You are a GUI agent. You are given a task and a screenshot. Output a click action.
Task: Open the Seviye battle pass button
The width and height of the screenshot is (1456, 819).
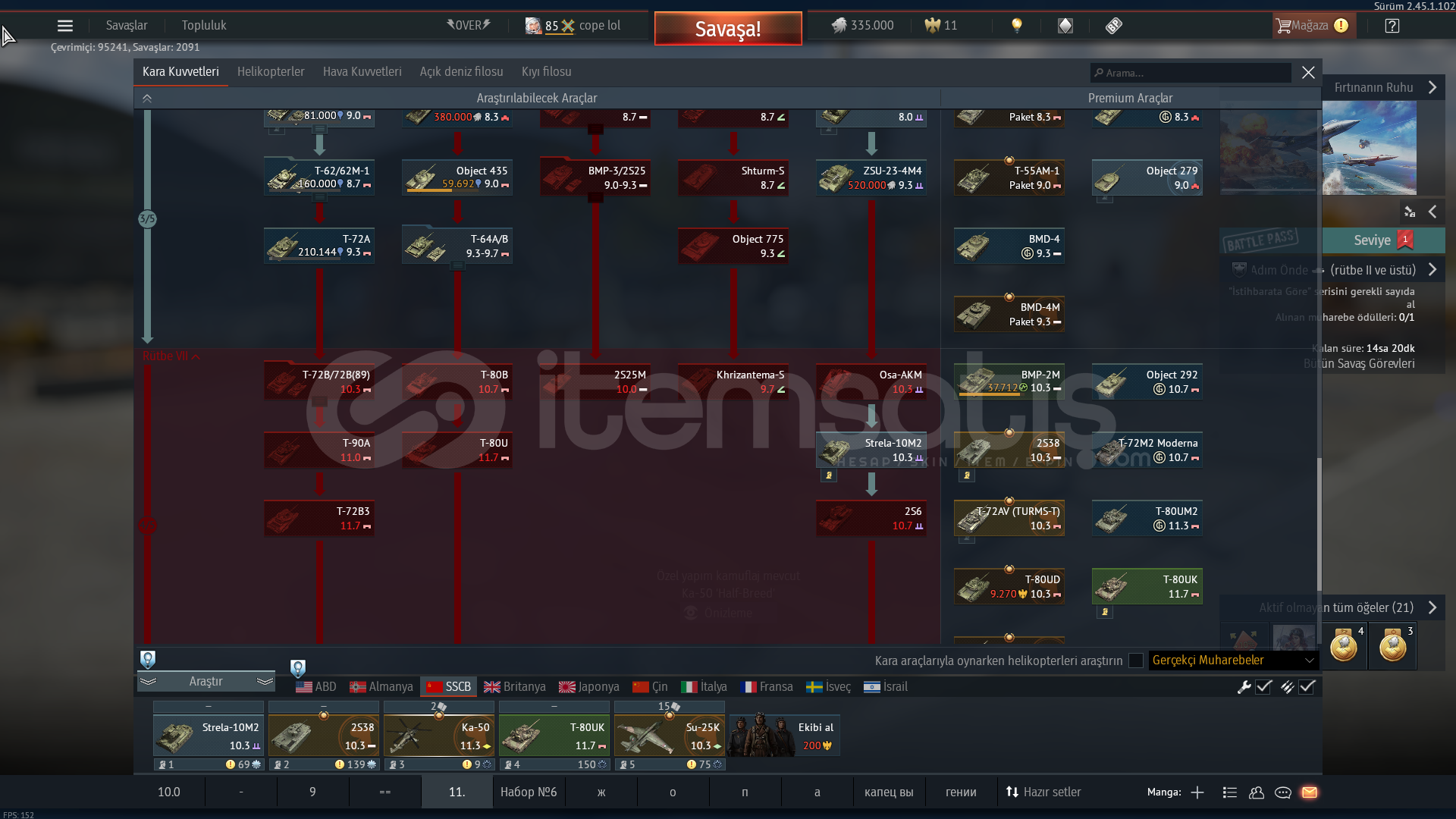point(1383,241)
